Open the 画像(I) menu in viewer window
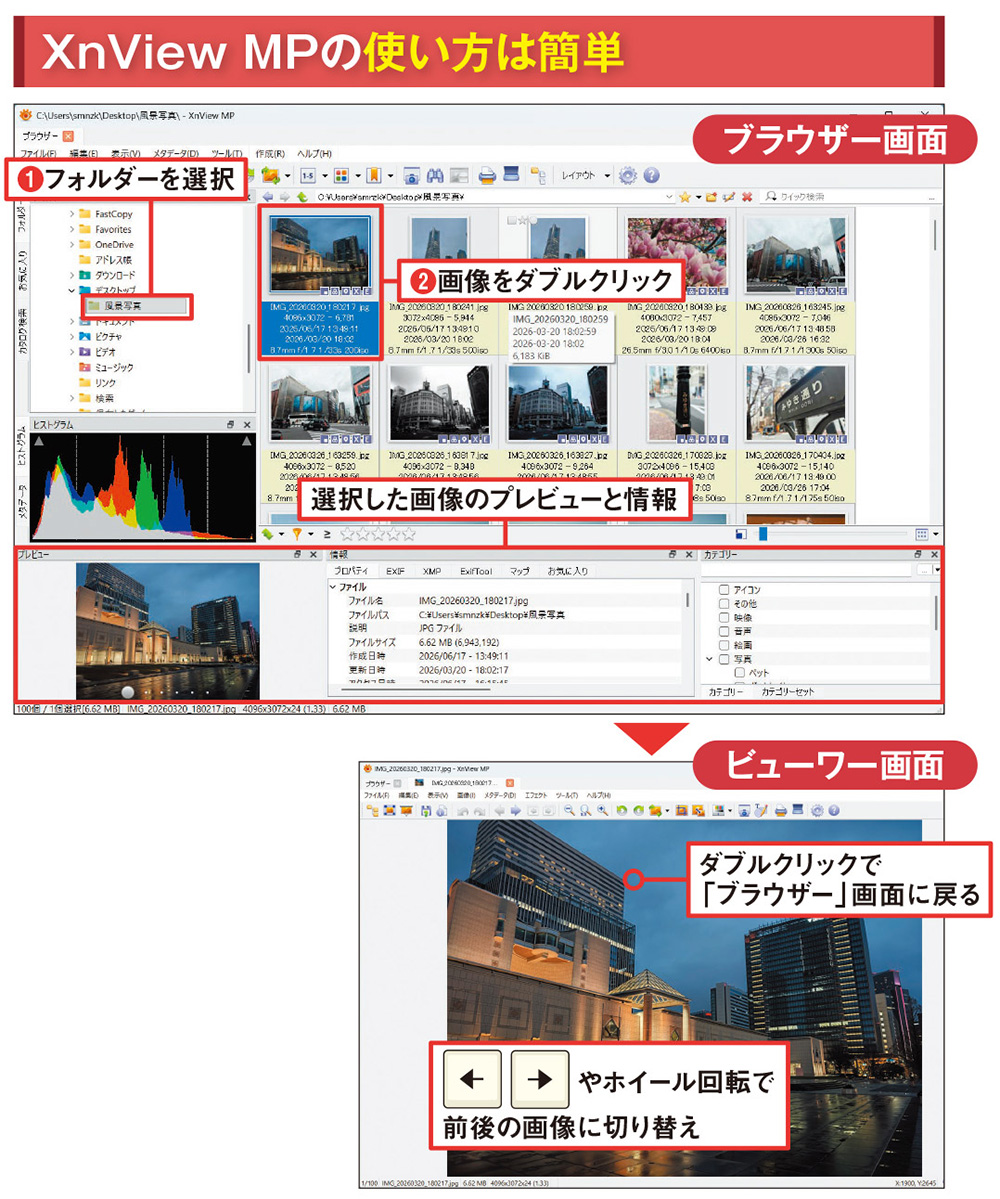 pos(466,795)
